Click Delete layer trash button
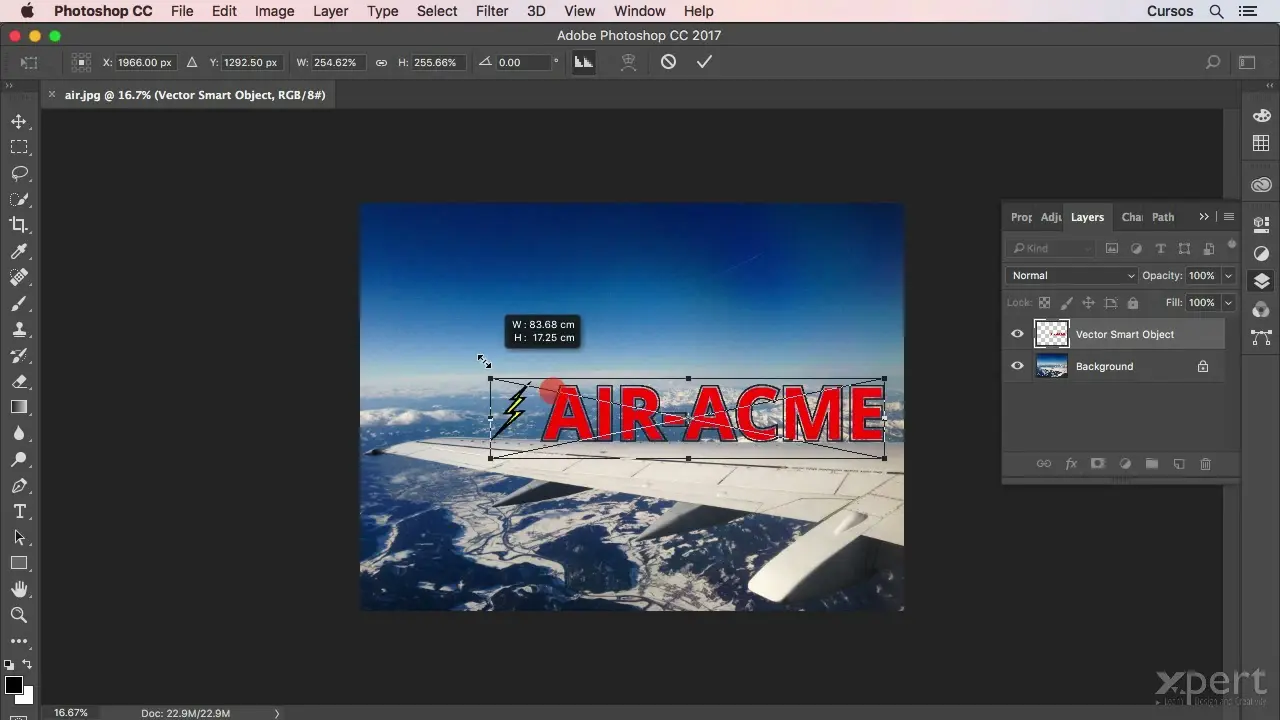 coord(1205,464)
